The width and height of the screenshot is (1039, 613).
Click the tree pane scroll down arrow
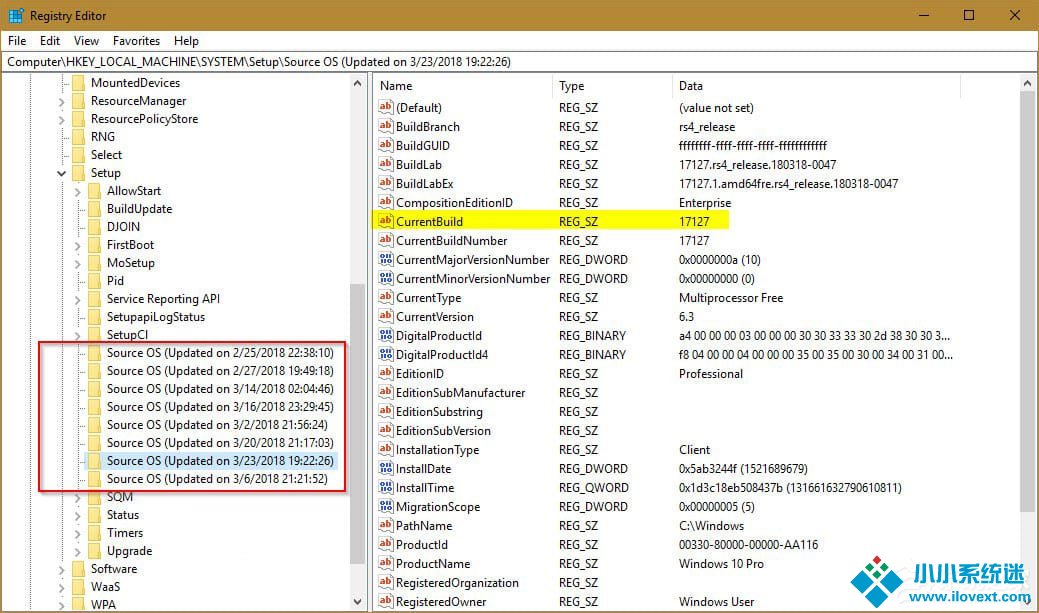[x=358, y=602]
